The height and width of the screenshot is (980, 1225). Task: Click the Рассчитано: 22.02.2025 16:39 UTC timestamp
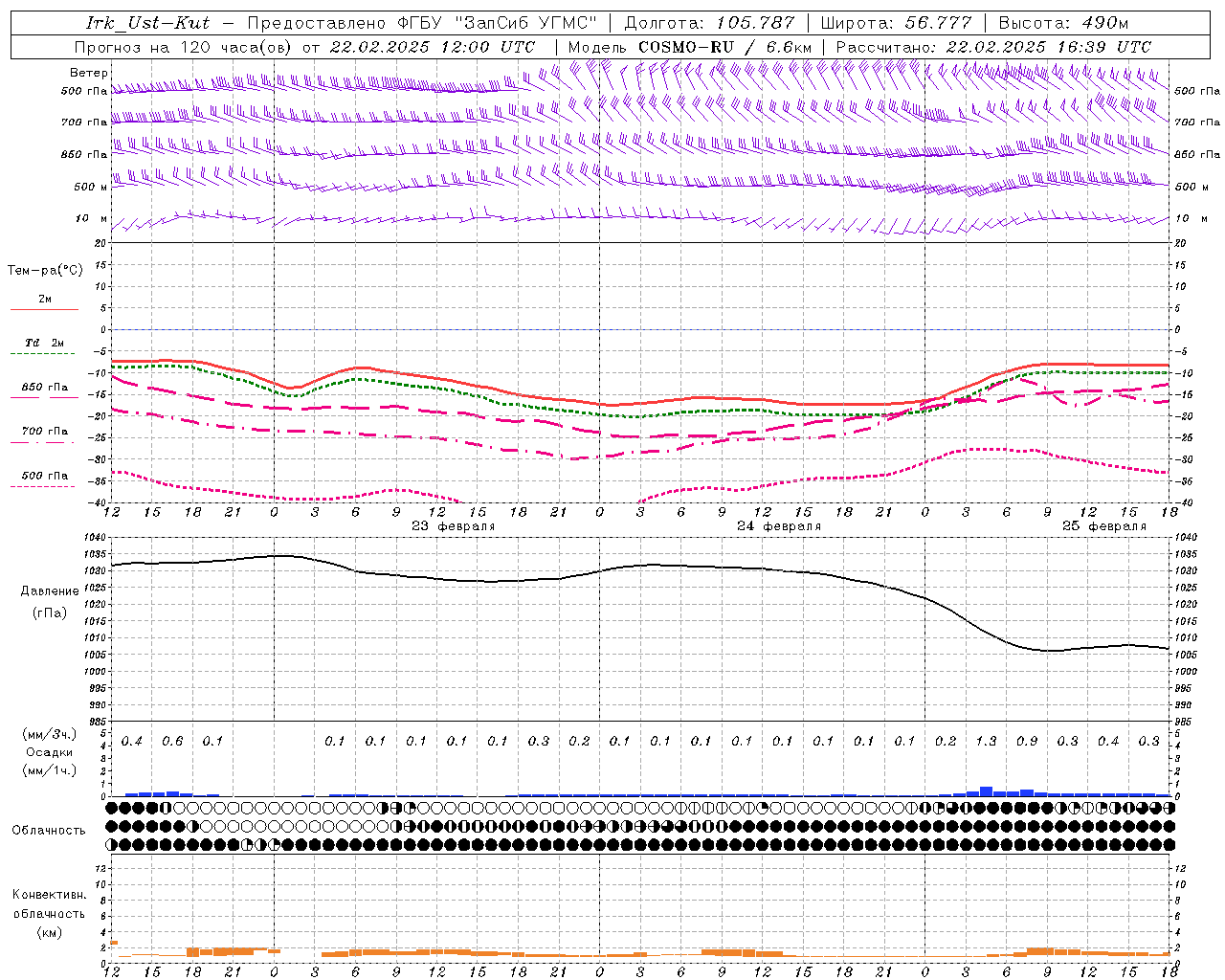point(993,47)
